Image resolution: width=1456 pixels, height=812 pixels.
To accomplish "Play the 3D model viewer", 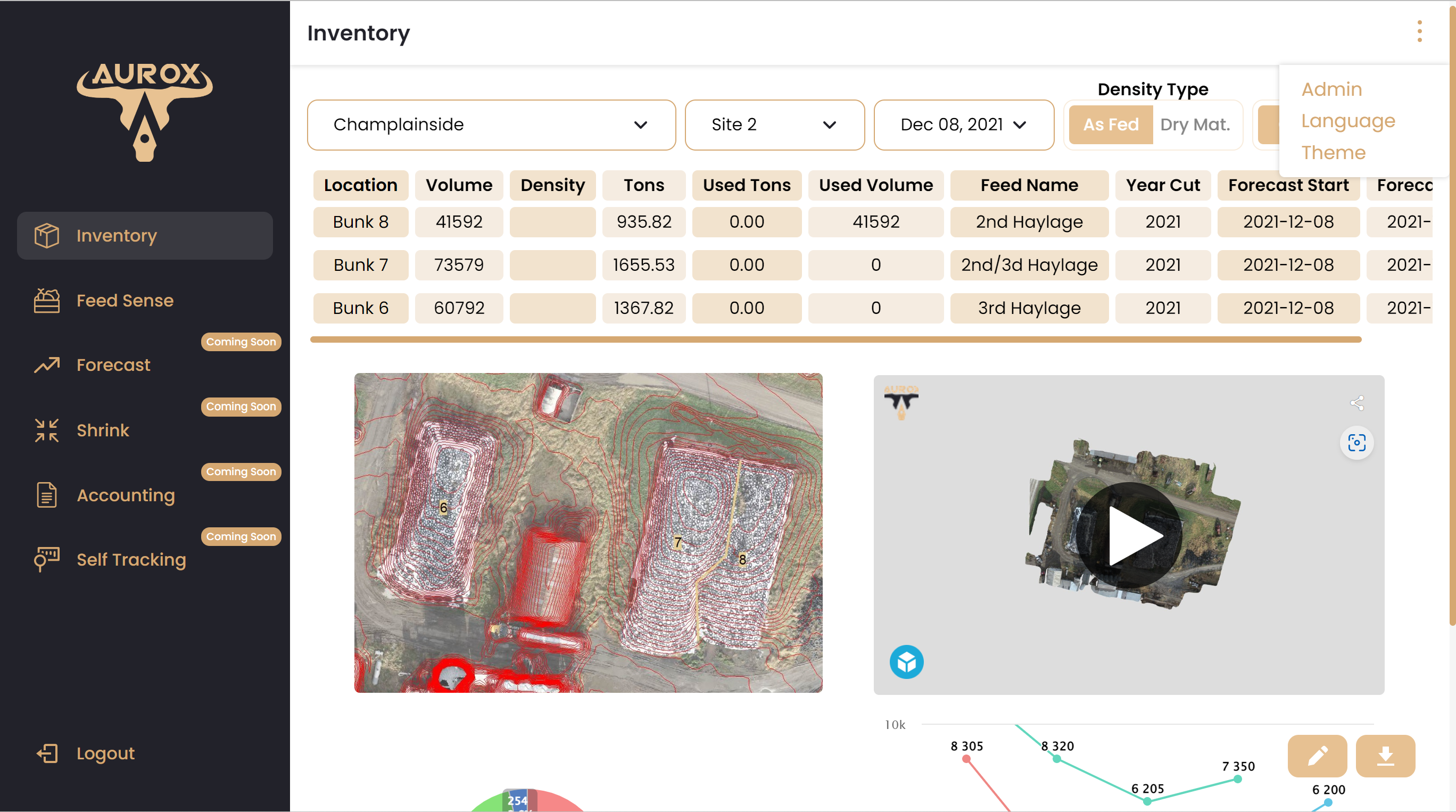I will pyautogui.click(x=1129, y=535).
